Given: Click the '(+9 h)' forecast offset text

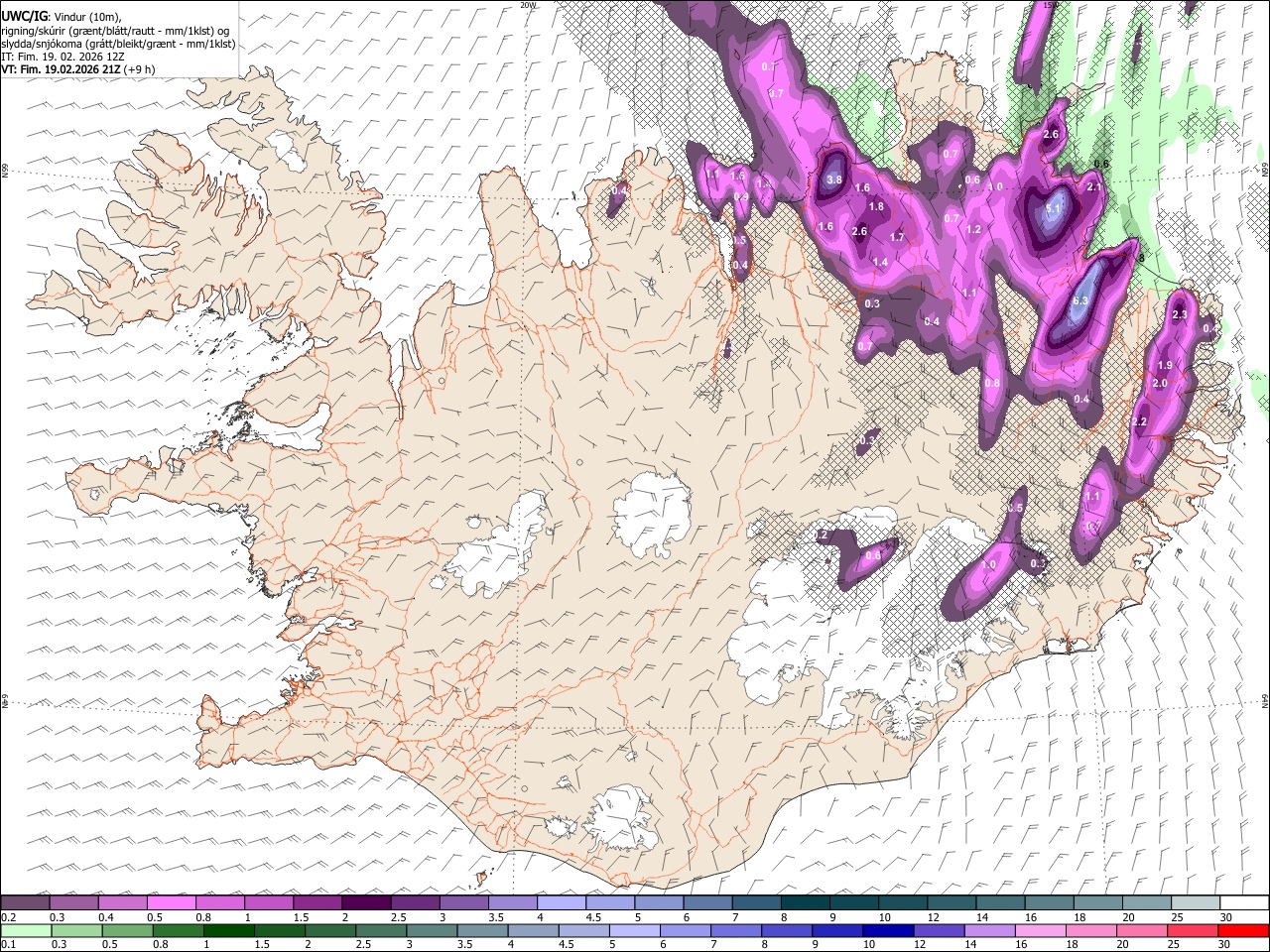Looking at the screenshot, I should point(140,70).
